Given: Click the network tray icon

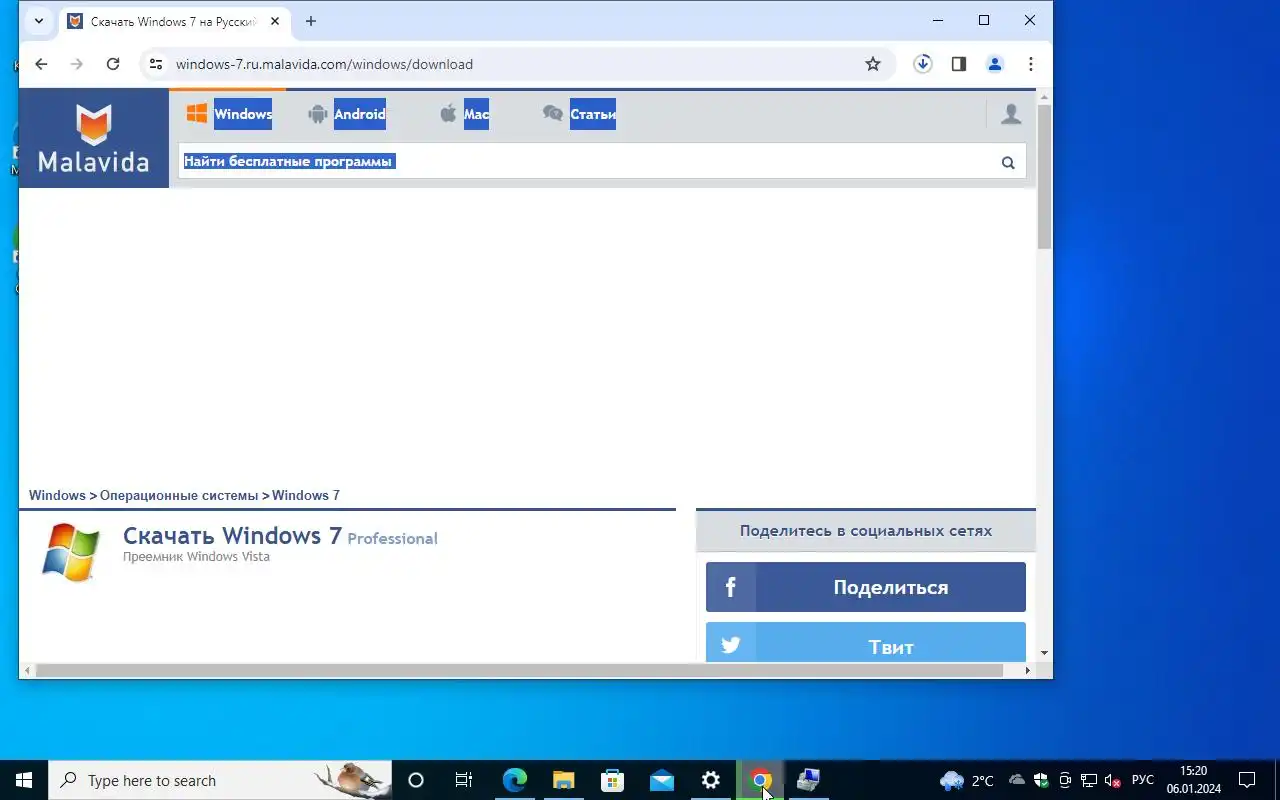Looking at the screenshot, I should coord(1089,780).
